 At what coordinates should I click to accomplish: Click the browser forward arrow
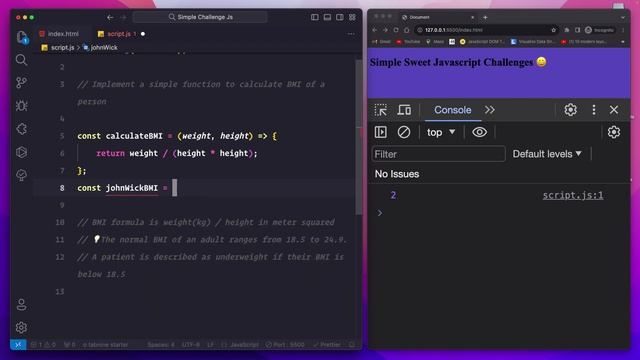click(x=385, y=30)
